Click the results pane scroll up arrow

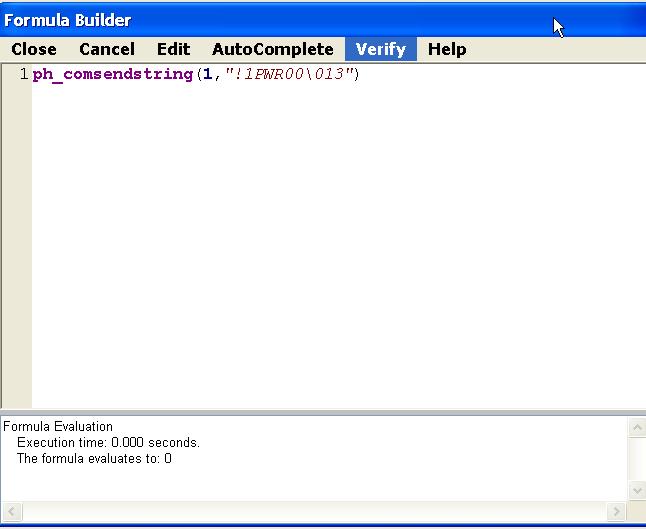click(637, 427)
